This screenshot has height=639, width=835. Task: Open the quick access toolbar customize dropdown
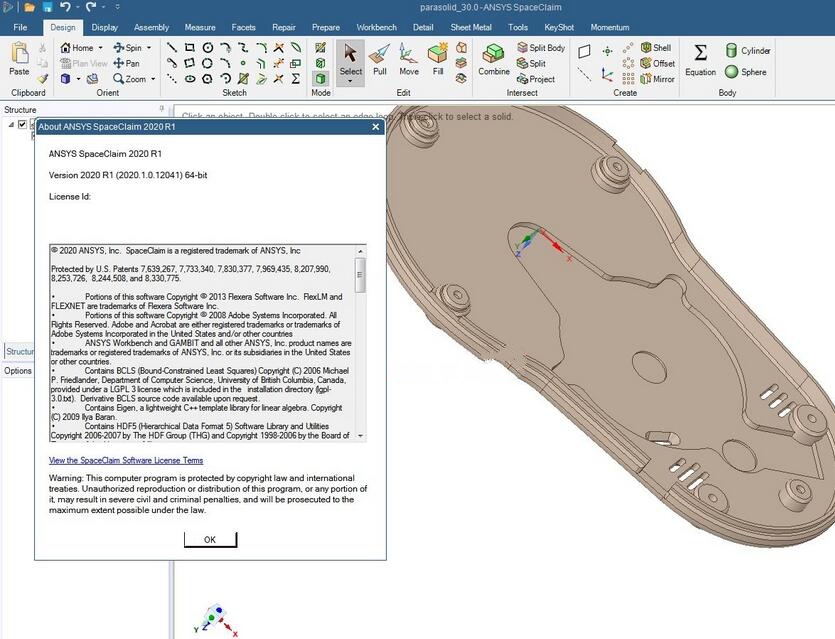click(x=118, y=7)
